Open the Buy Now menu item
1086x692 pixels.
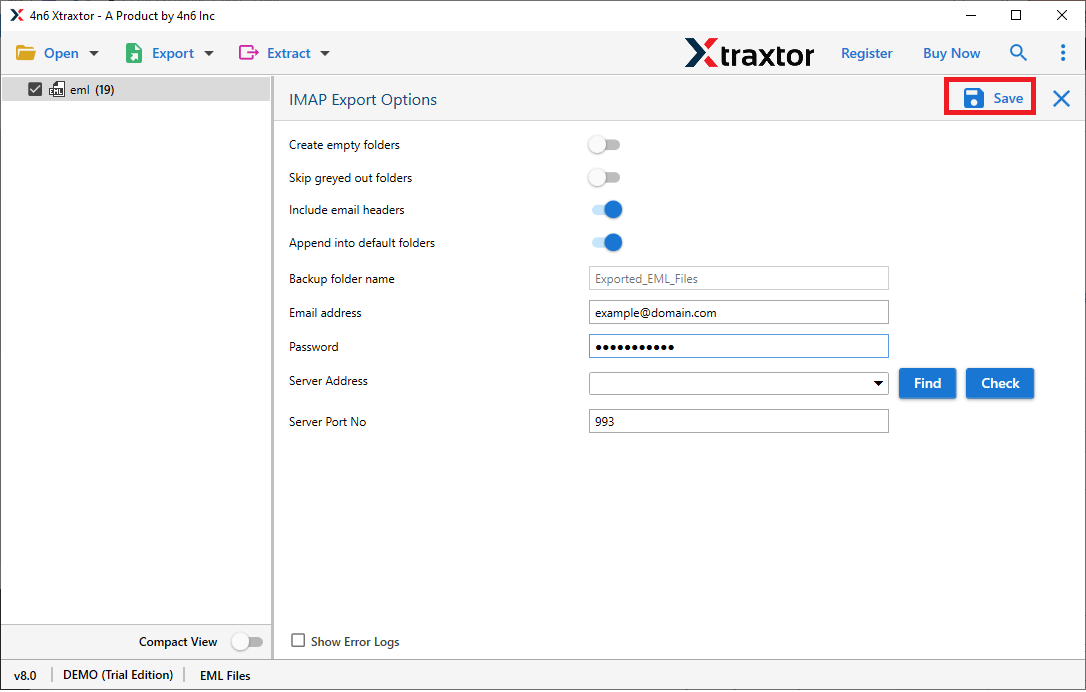click(x=951, y=52)
